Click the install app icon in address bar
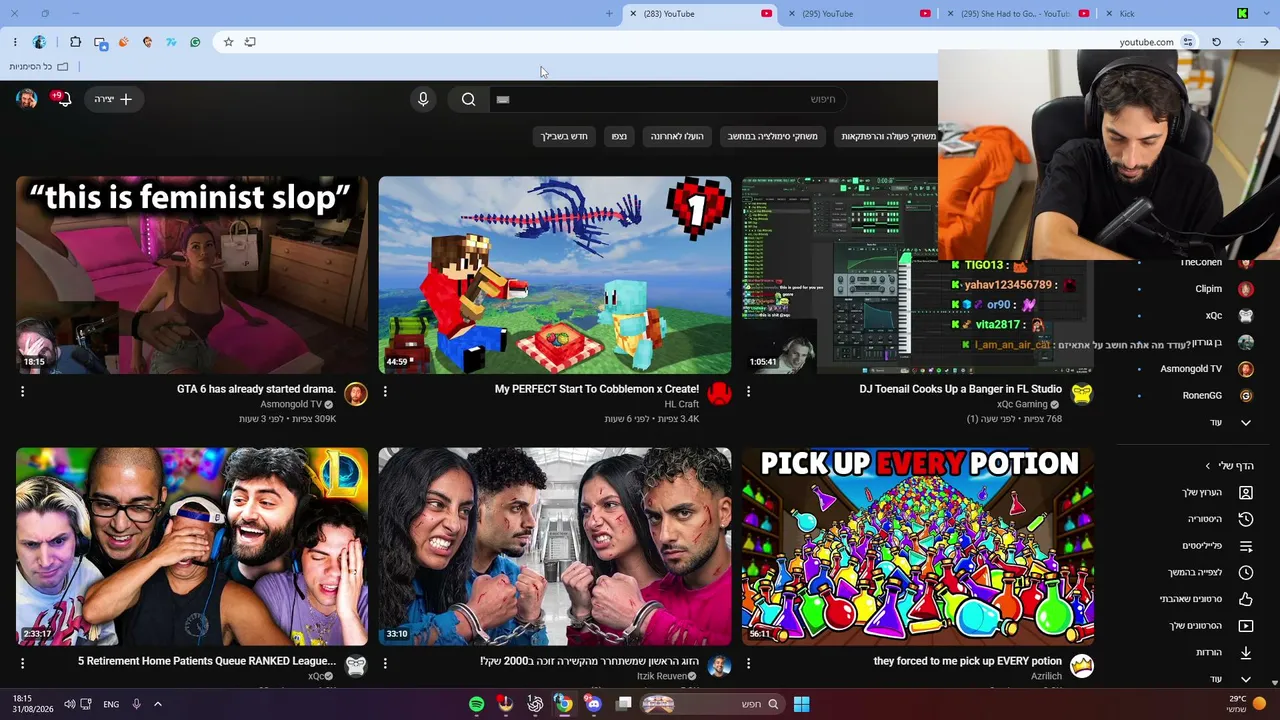Viewport: 1280px width, 720px height. 250,42
